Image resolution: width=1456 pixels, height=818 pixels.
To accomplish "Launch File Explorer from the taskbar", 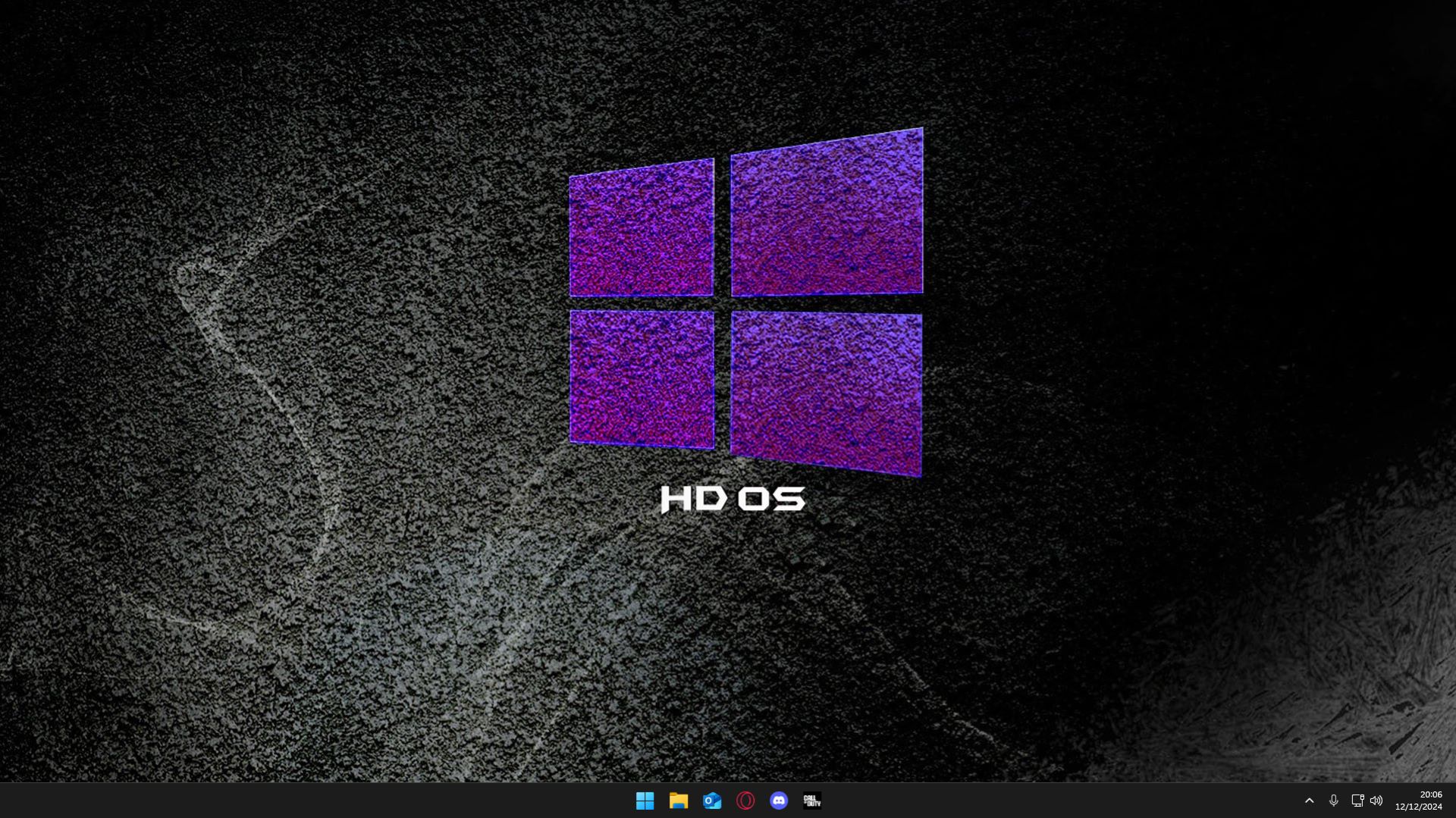I will [678, 801].
